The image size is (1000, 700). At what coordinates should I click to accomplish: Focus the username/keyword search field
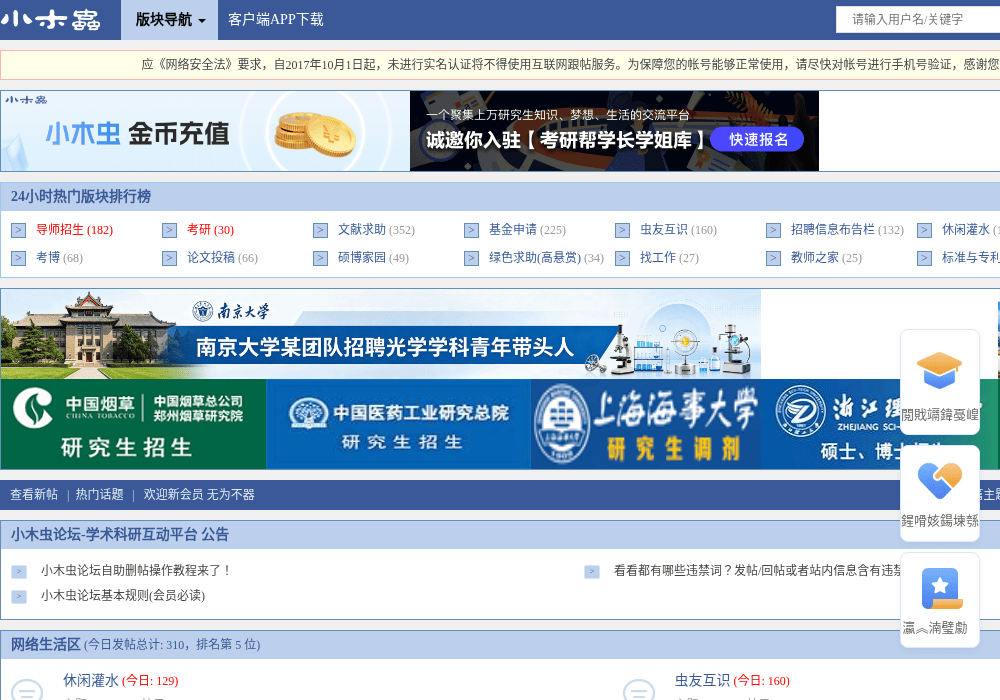tap(918, 20)
